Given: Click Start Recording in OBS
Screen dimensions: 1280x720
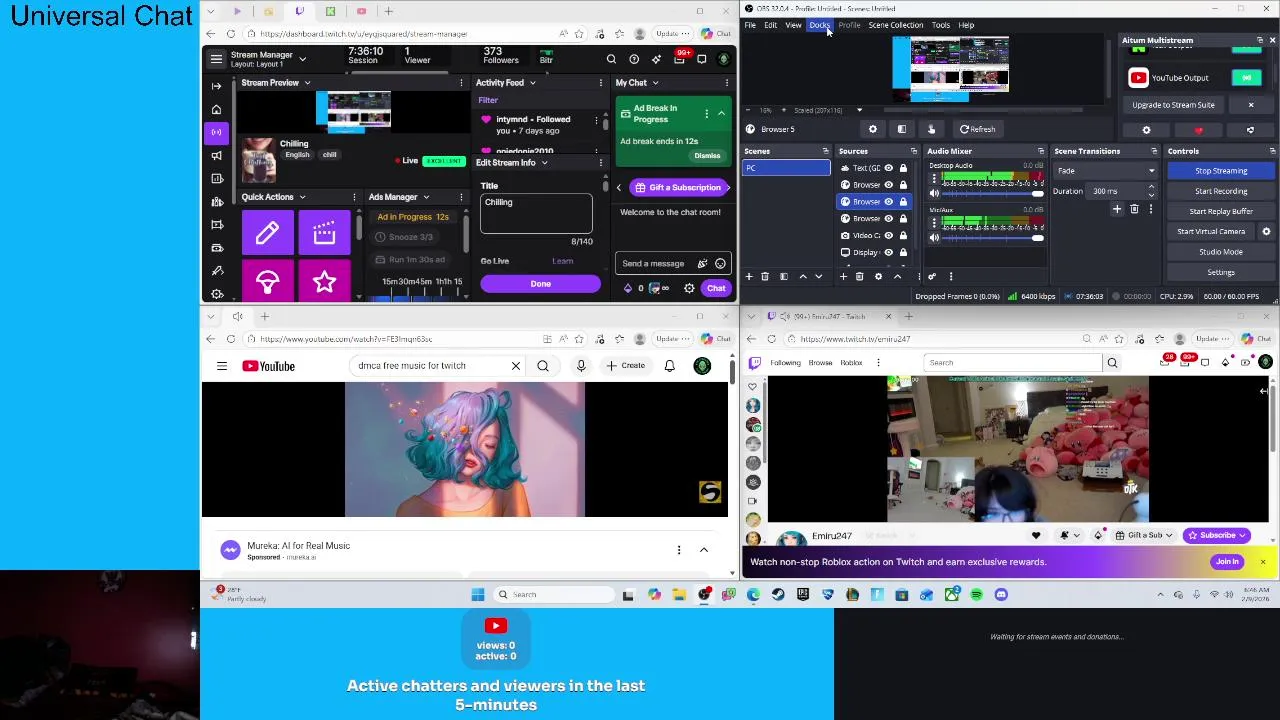Looking at the screenshot, I should 1221,191.
